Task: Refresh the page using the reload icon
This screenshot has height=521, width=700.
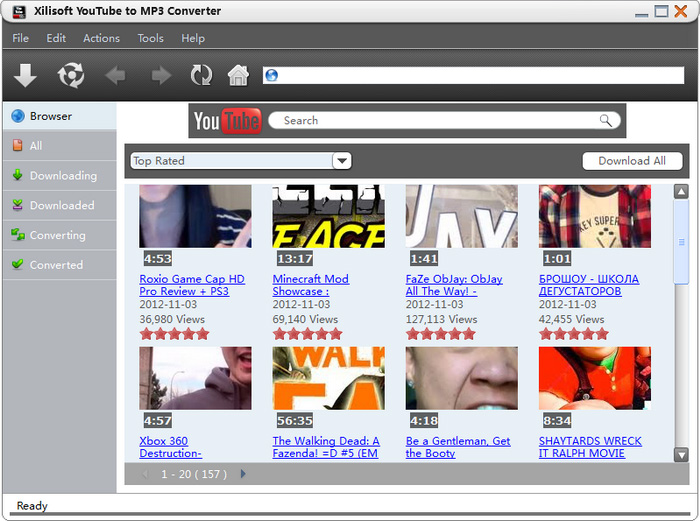Action: click(201, 75)
